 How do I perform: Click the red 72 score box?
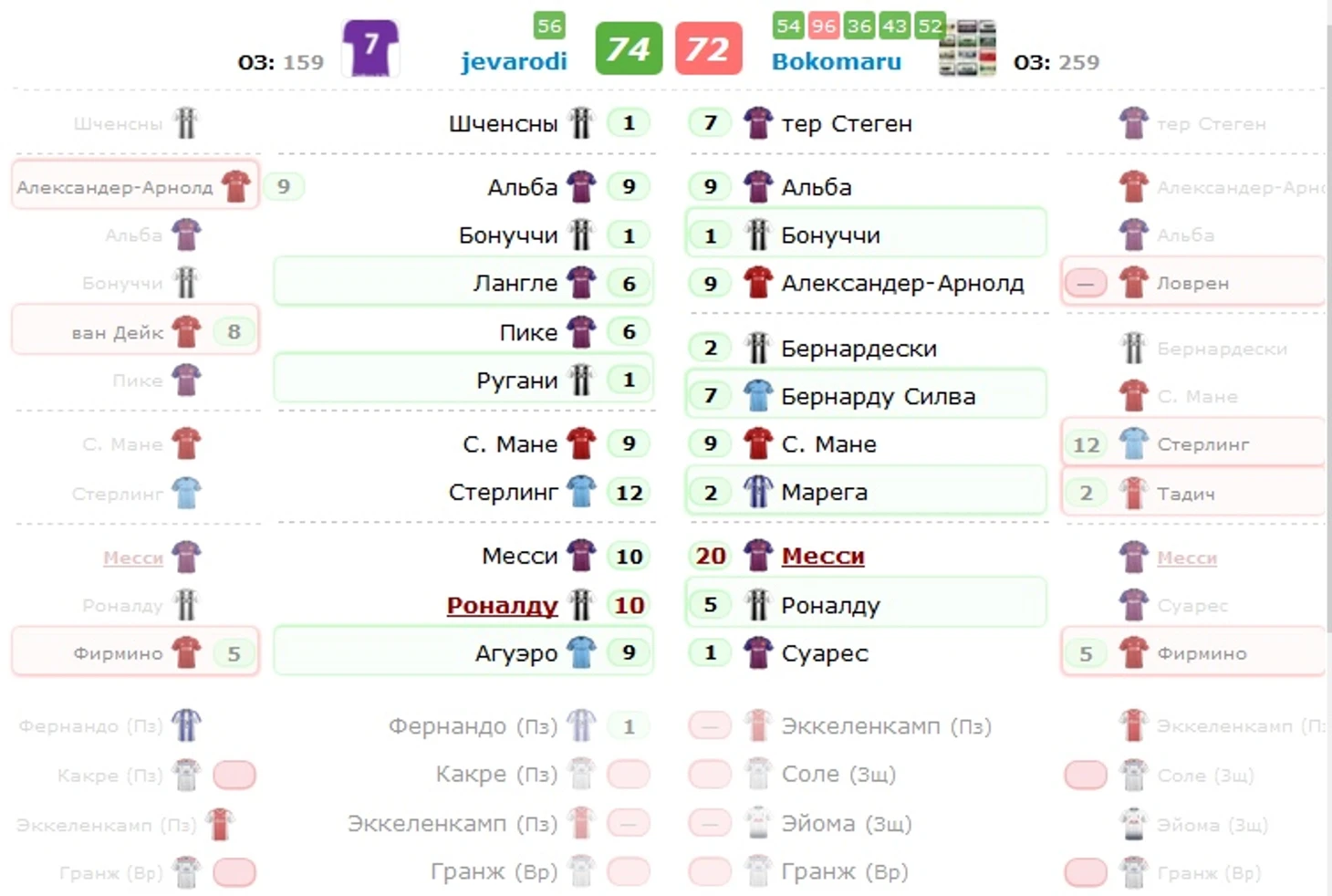[x=709, y=48]
